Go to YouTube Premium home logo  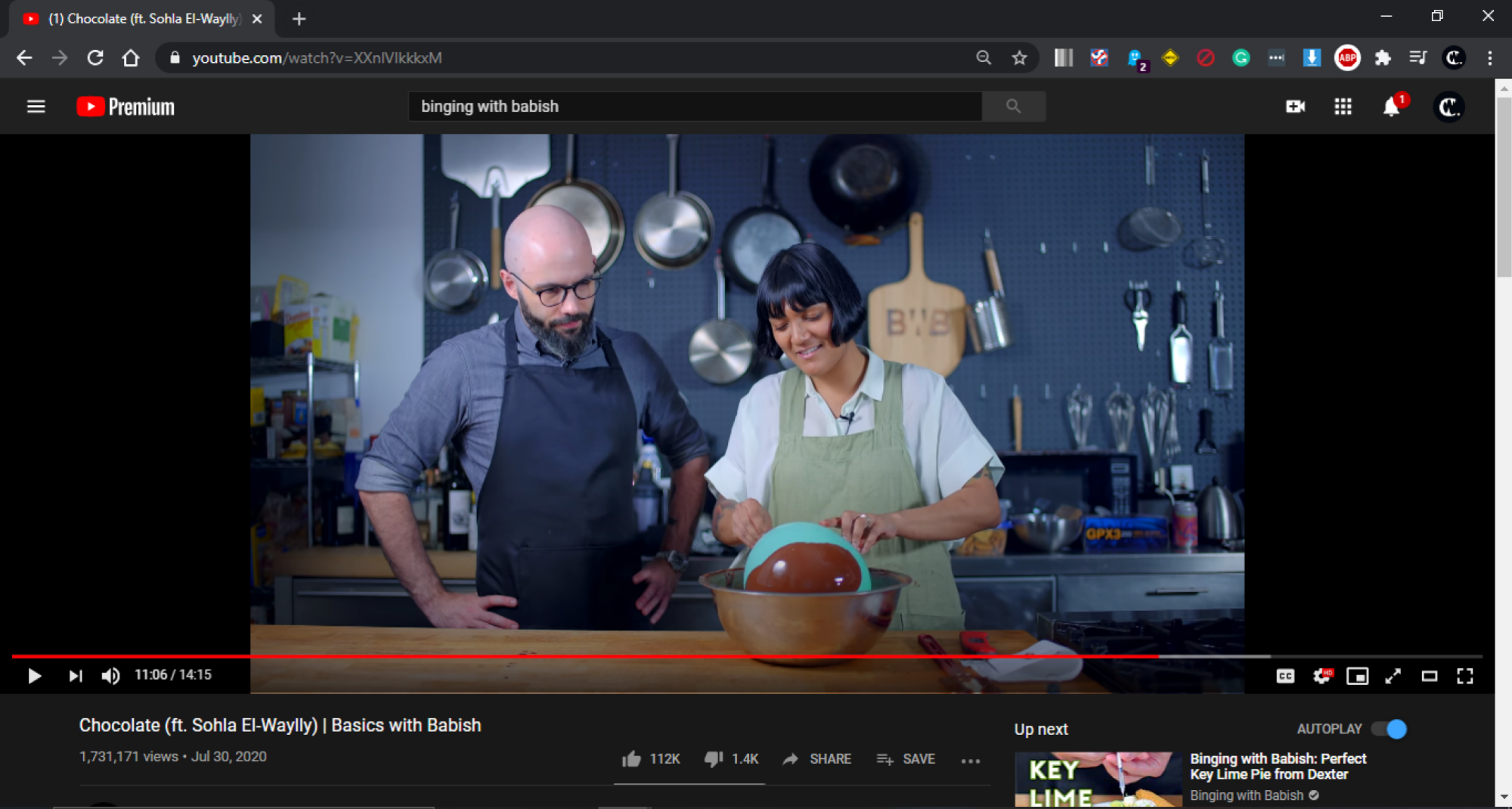click(x=125, y=107)
